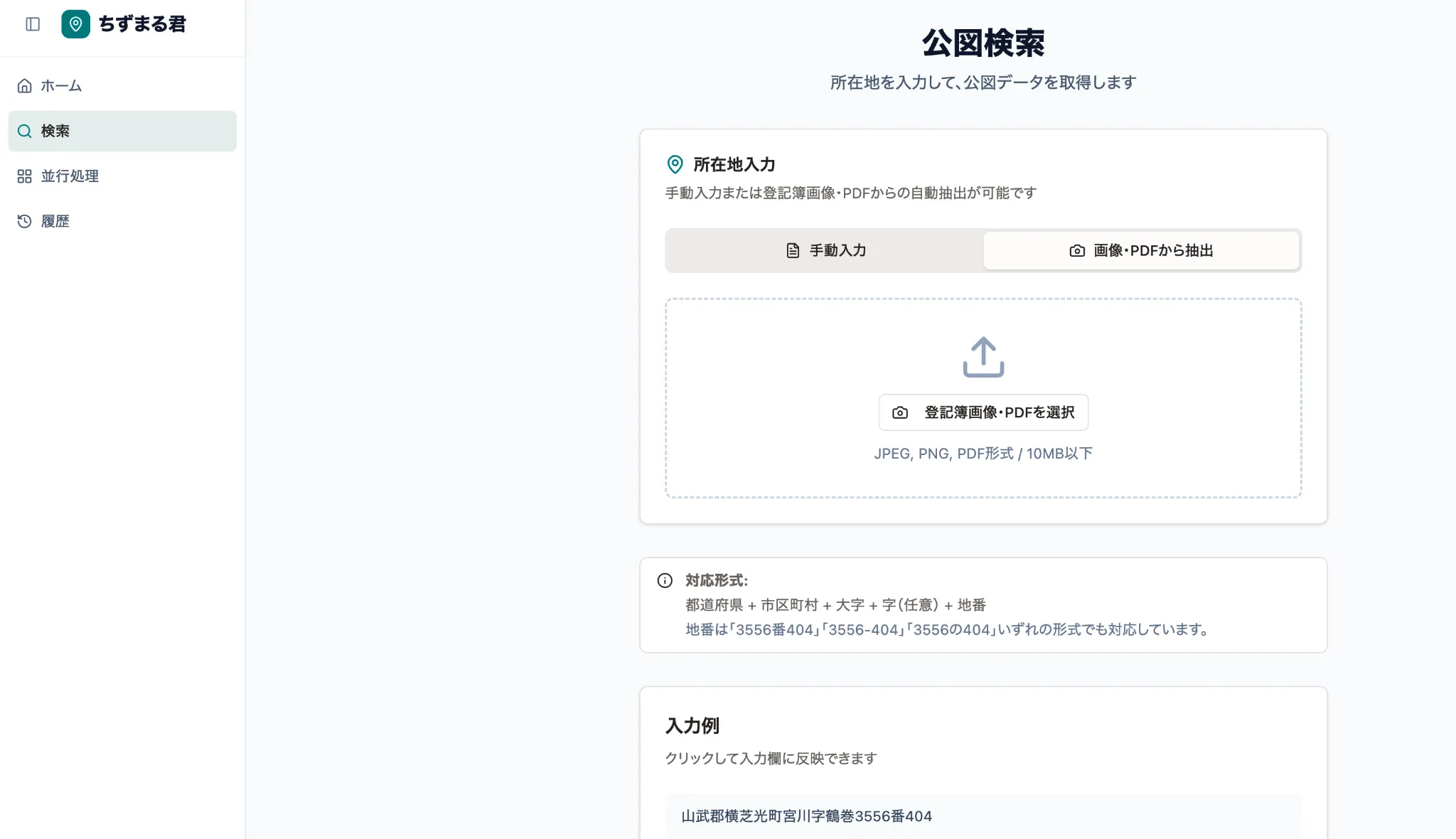Click the pin icon beside 所在地入力
1456x839 pixels.
675,164
